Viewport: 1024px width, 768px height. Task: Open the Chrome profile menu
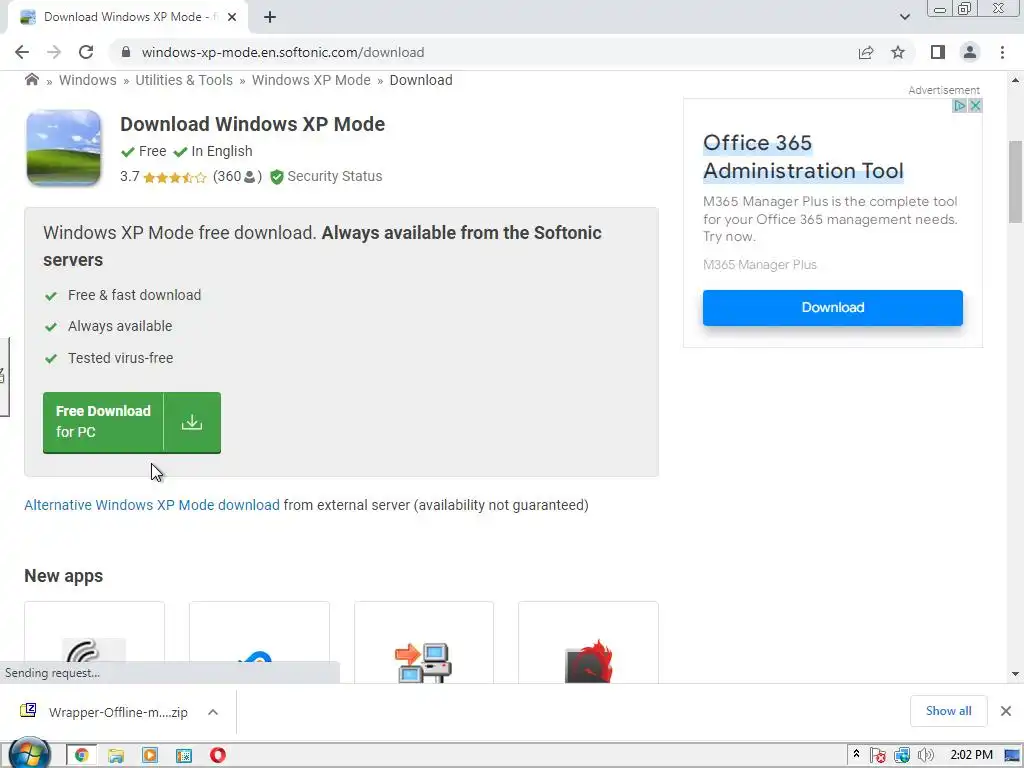point(970,52)
